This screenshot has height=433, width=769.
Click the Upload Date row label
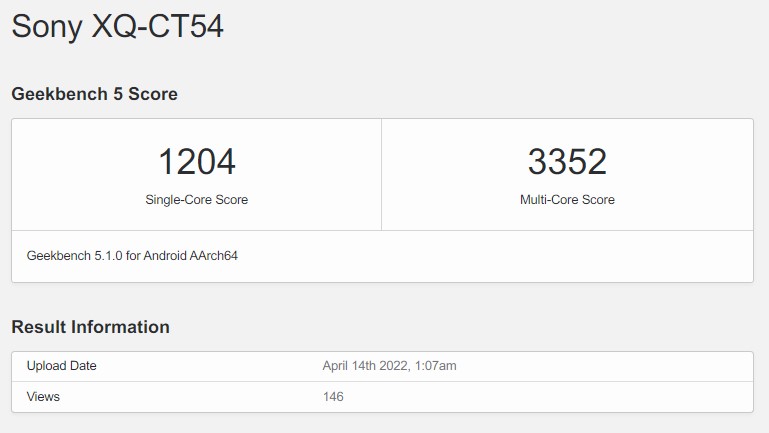tap(62, 366)
